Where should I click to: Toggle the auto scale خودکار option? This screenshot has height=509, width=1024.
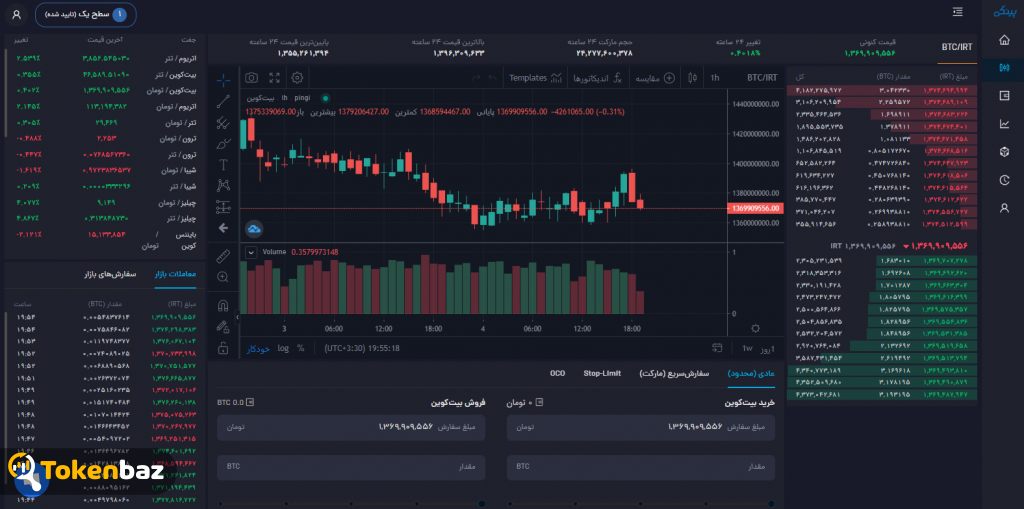258,348
